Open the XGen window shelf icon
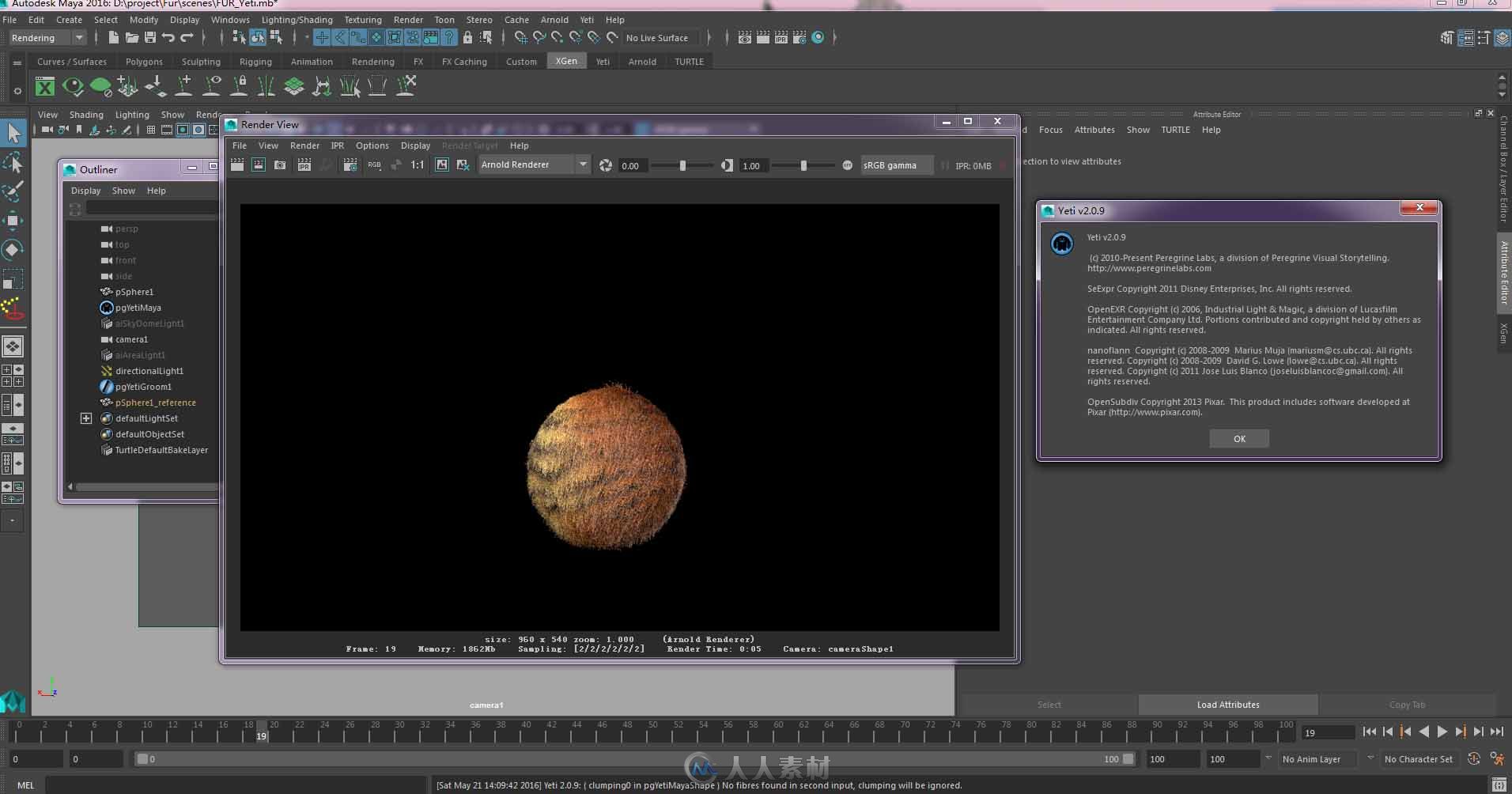This screenshot has width=1512, height=794. pyautogui.click(x=45, y=86)
